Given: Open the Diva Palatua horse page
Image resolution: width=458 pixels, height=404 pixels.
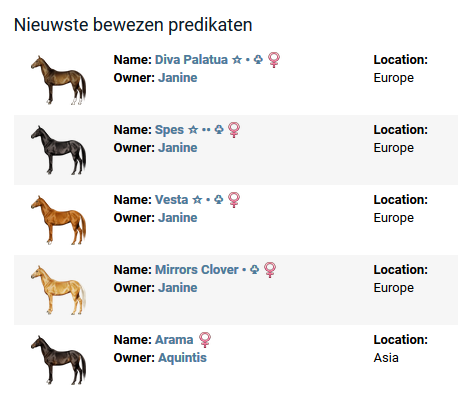Looking at the screenshot, I should pyautogui.click(x=191, y=60).
